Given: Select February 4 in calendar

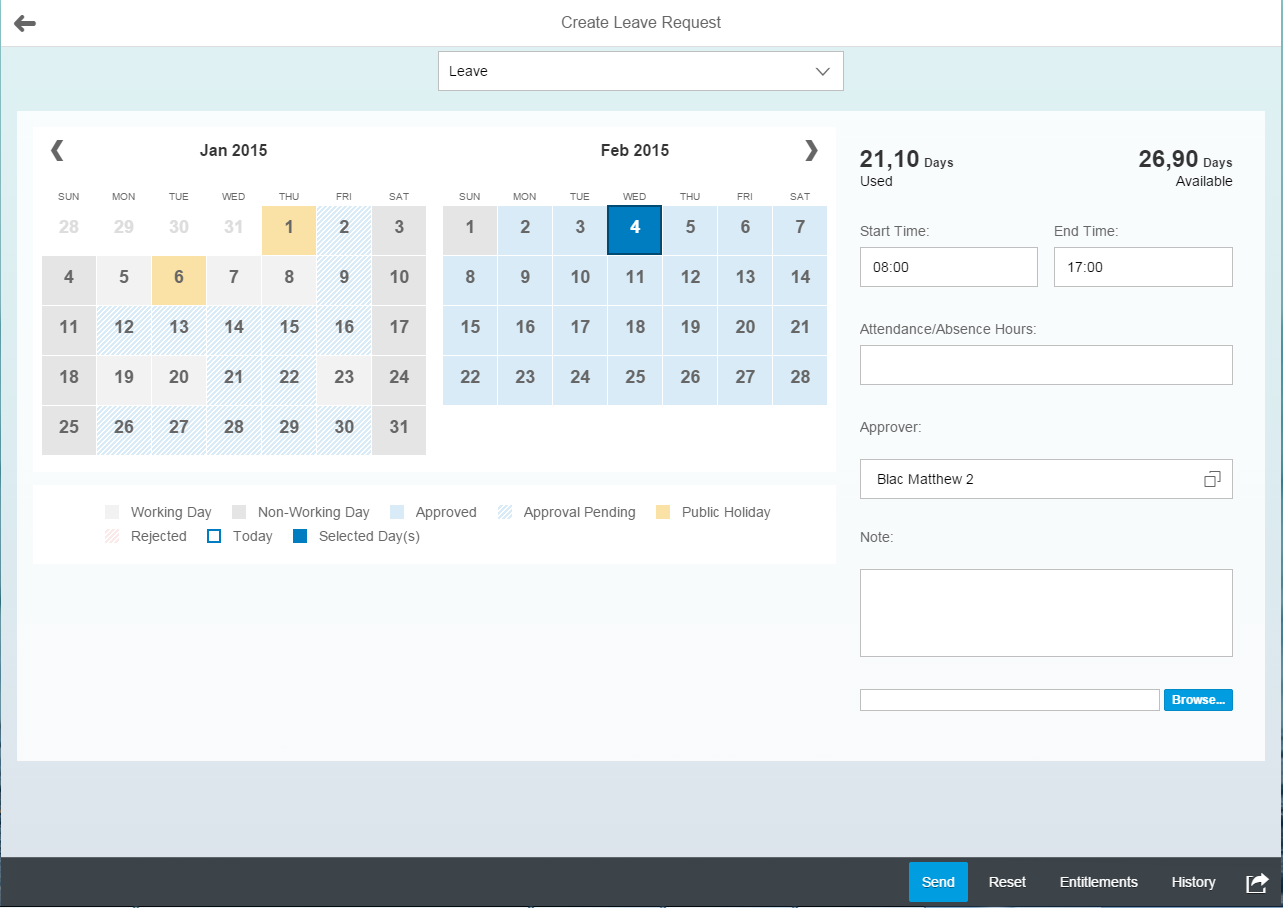Looking at the screenshot, I should pyautogui.click(x=635, y=230).
